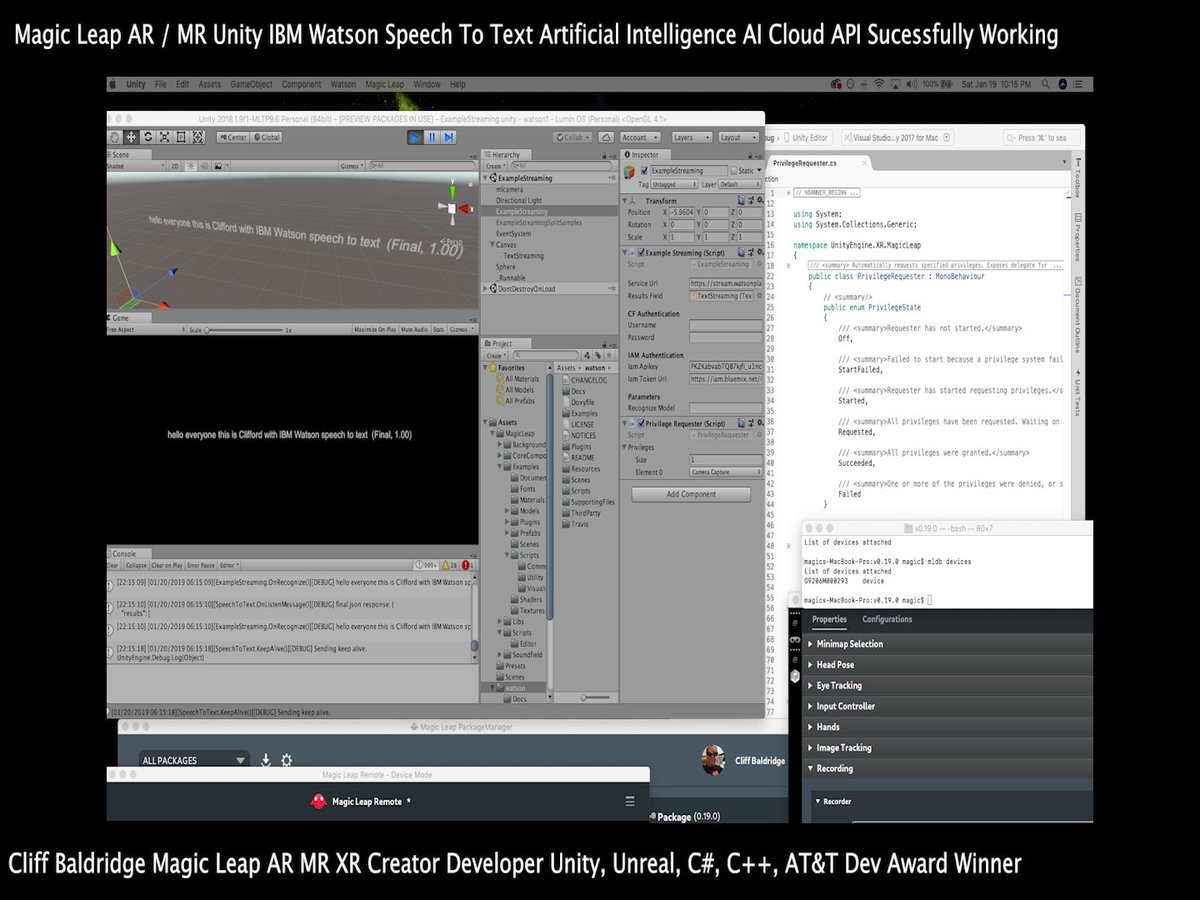This screenshot has height=900, width=1200.
Task: Toggle Scene view effects image icon
Action: [218, 165]
